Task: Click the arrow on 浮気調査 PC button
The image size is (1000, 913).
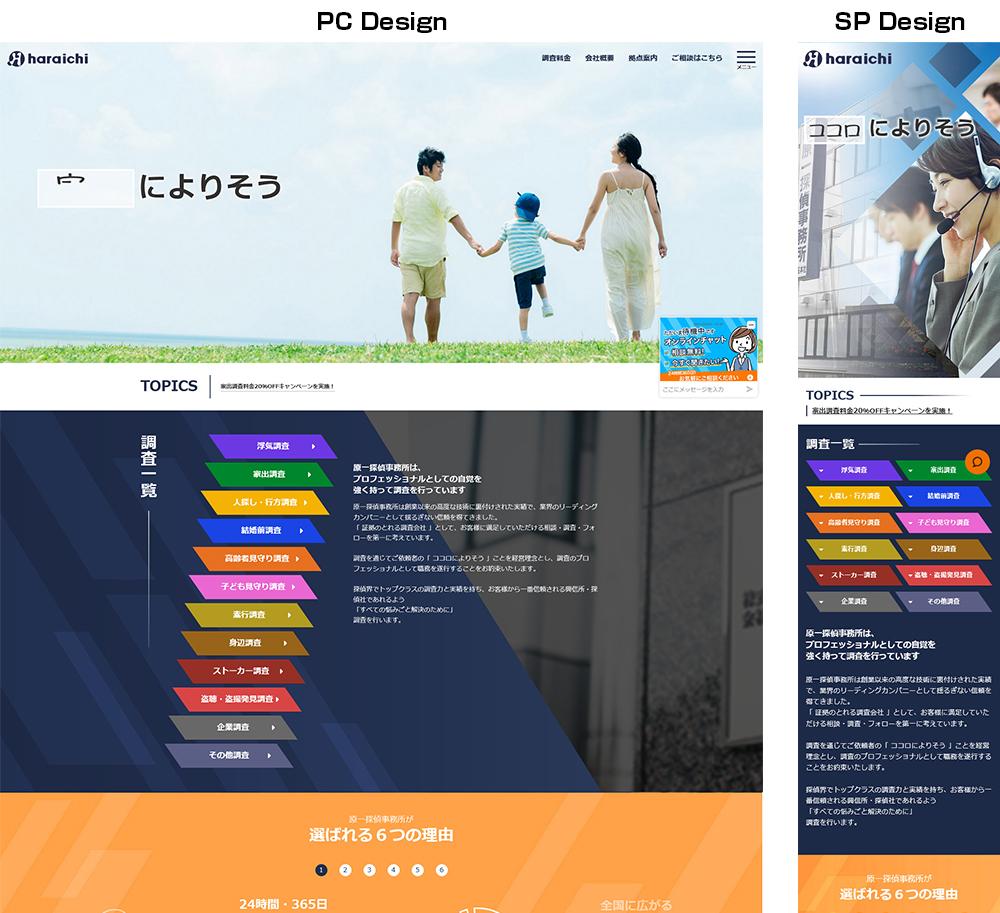Action: tap(316, 446)
